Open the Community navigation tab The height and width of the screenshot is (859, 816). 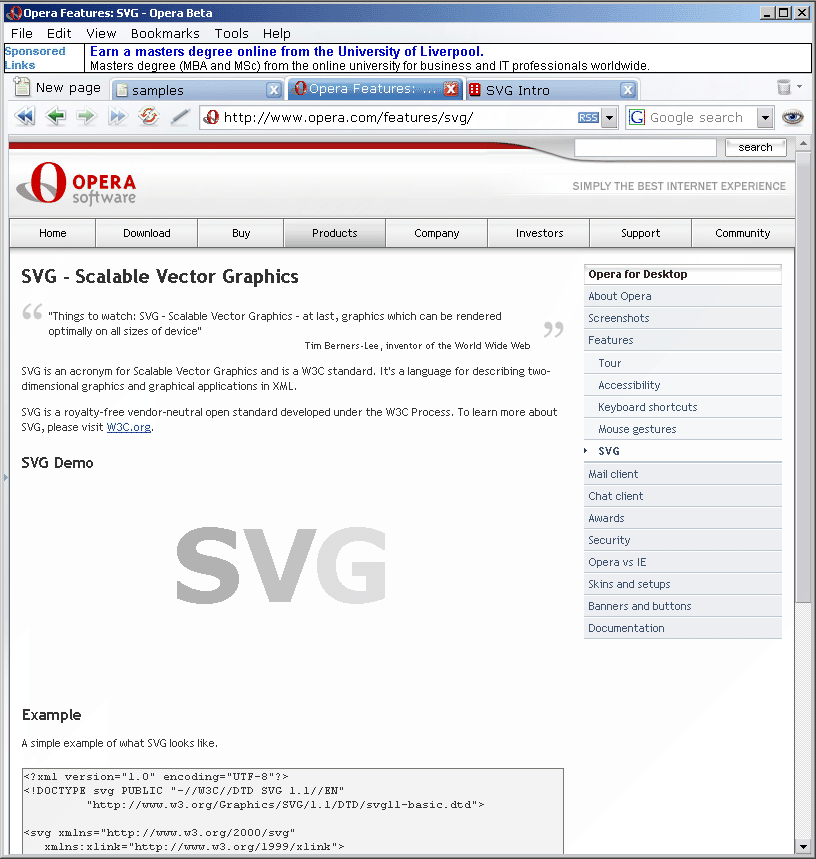743,233
